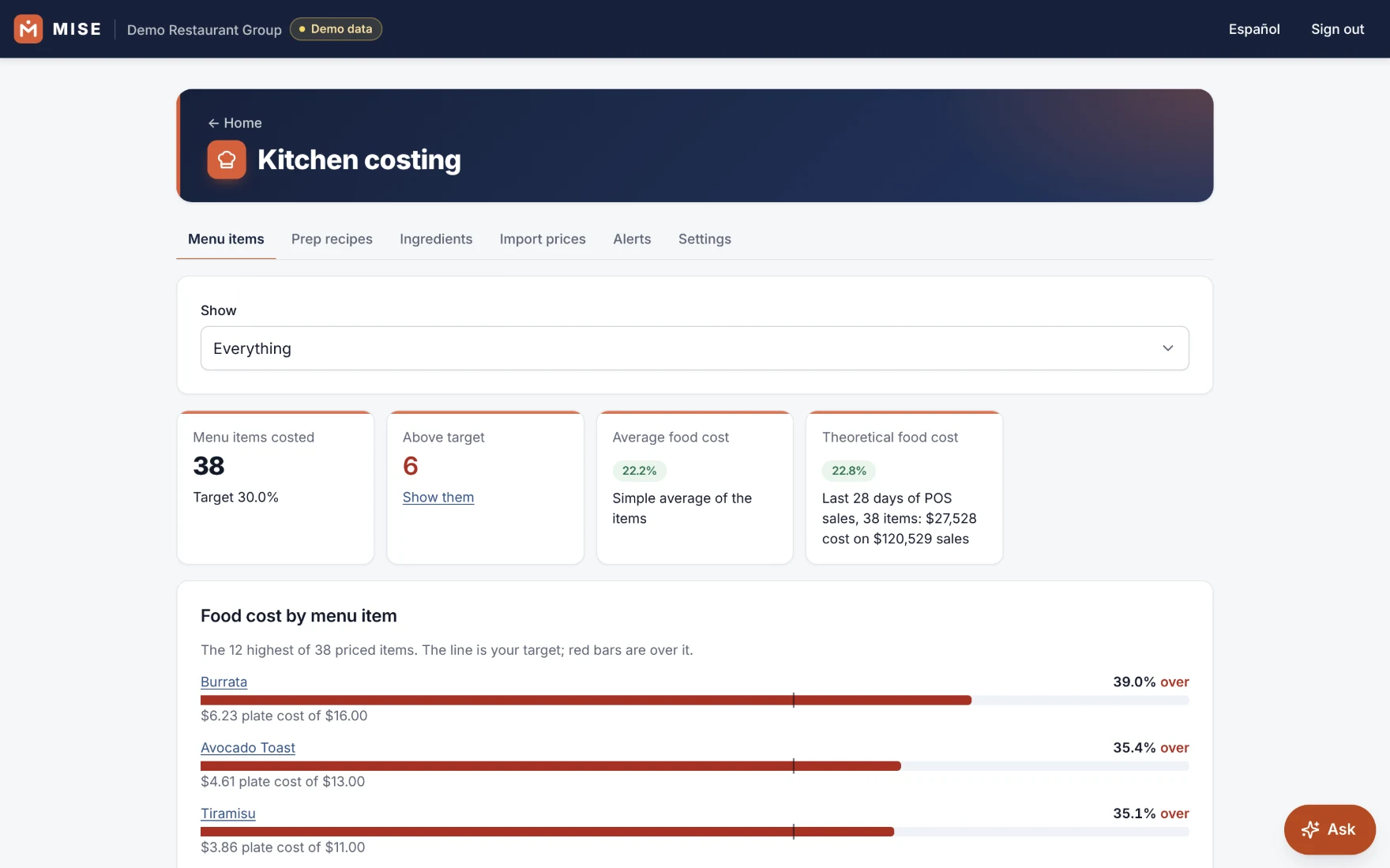Click the $6.23 plate cost of $16.00 text
Viewport: 1390px width, 868px height.
coord(284,716)
